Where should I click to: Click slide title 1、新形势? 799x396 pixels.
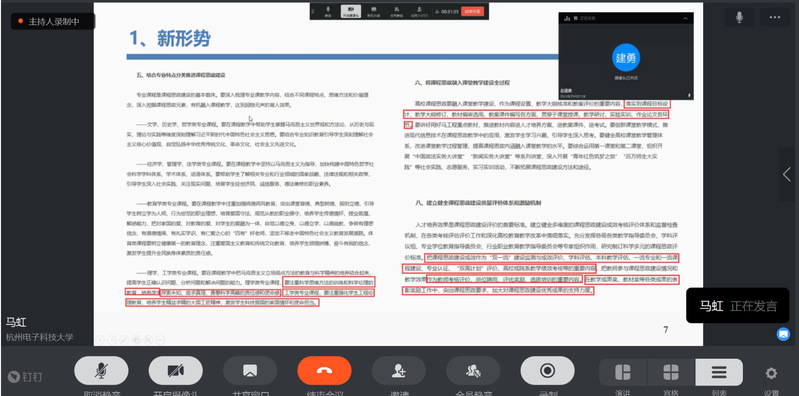[170, 38]
